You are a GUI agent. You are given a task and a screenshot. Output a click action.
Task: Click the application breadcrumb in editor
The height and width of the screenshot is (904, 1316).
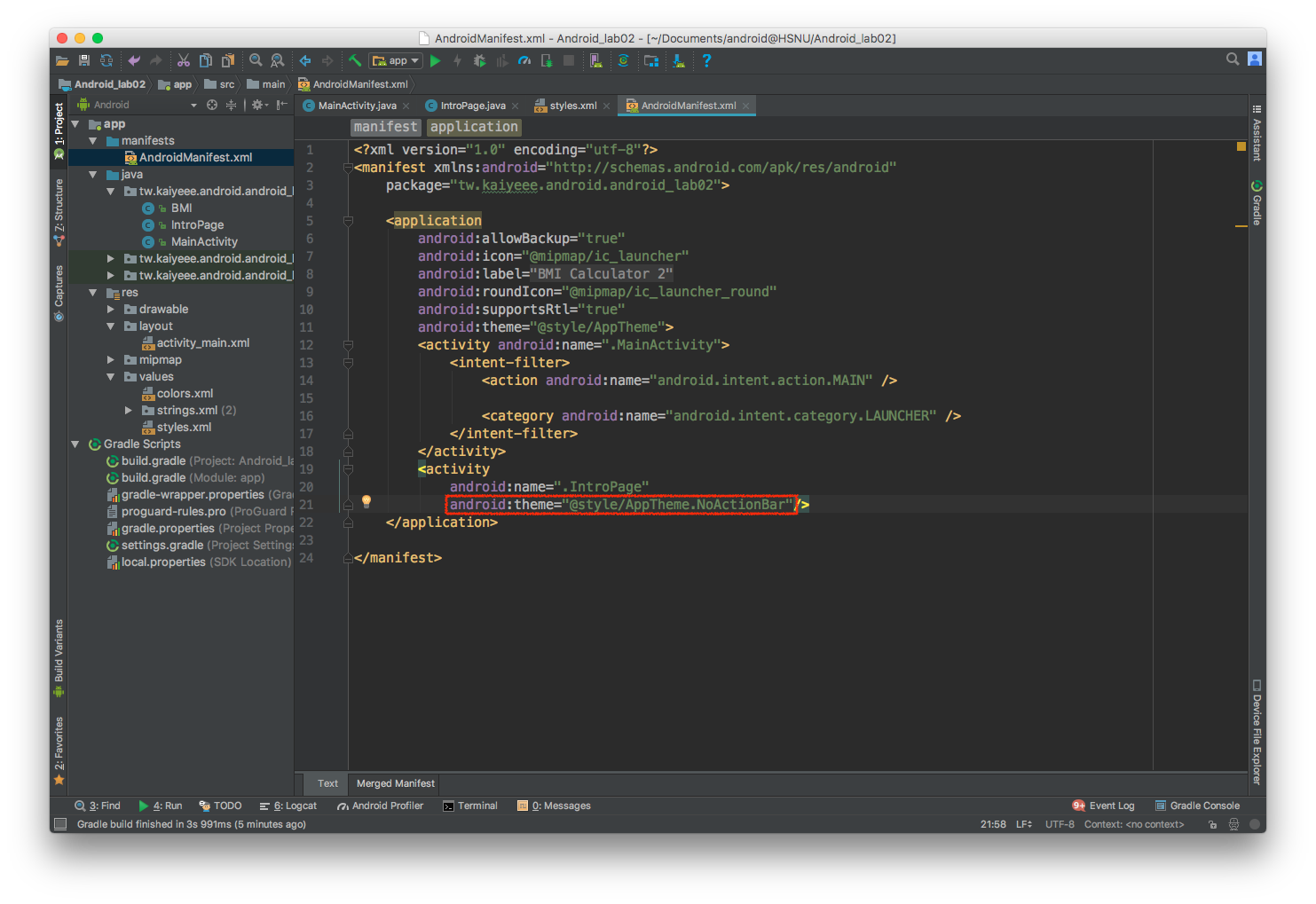coord(474,127)
